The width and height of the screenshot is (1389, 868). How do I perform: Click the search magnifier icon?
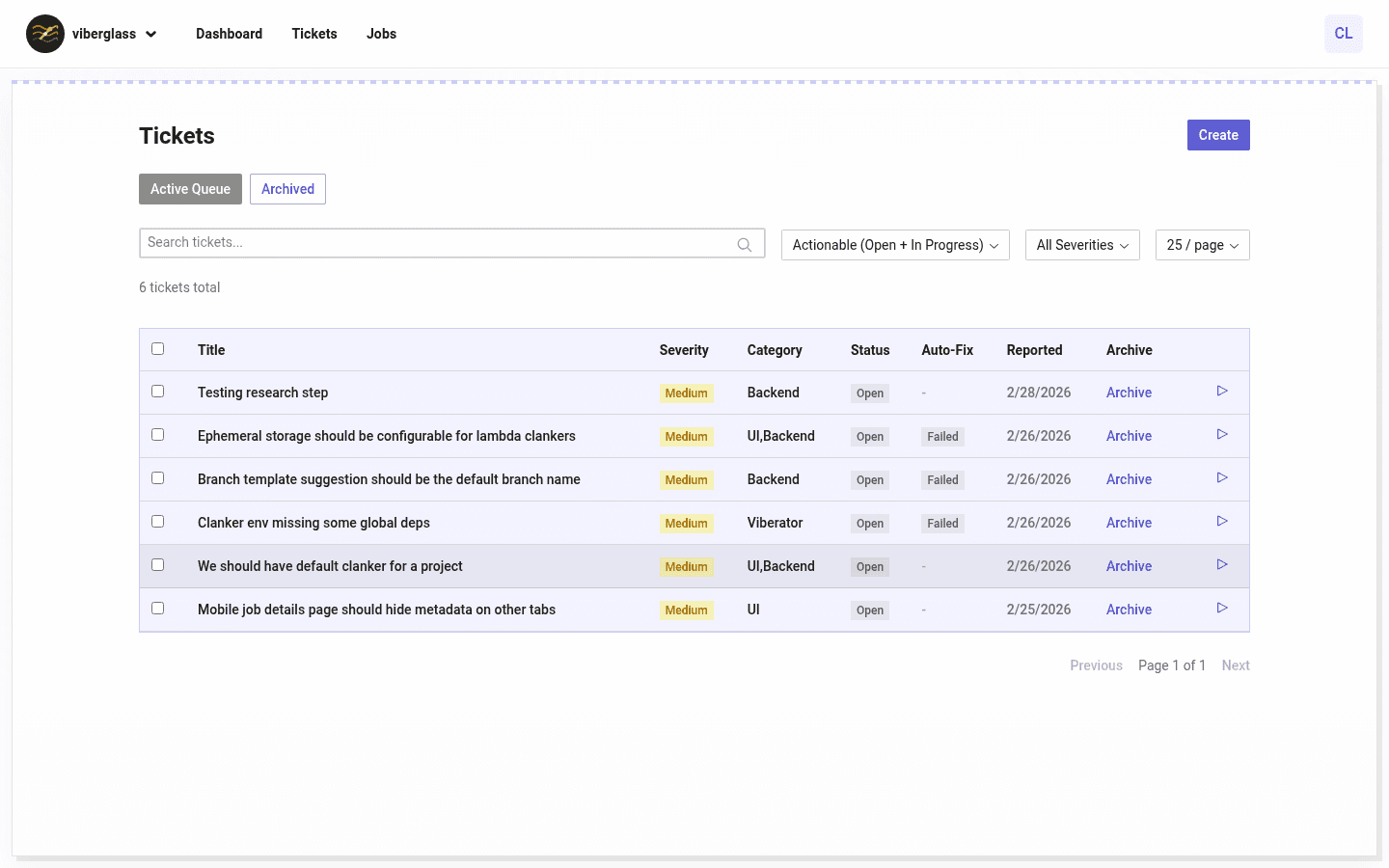coord(744,243)
